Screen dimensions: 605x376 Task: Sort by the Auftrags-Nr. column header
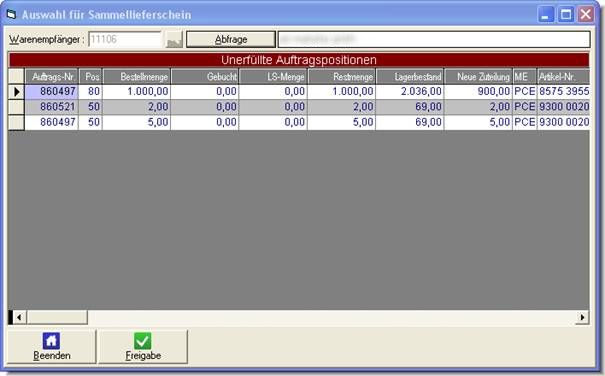pos(52,76)
